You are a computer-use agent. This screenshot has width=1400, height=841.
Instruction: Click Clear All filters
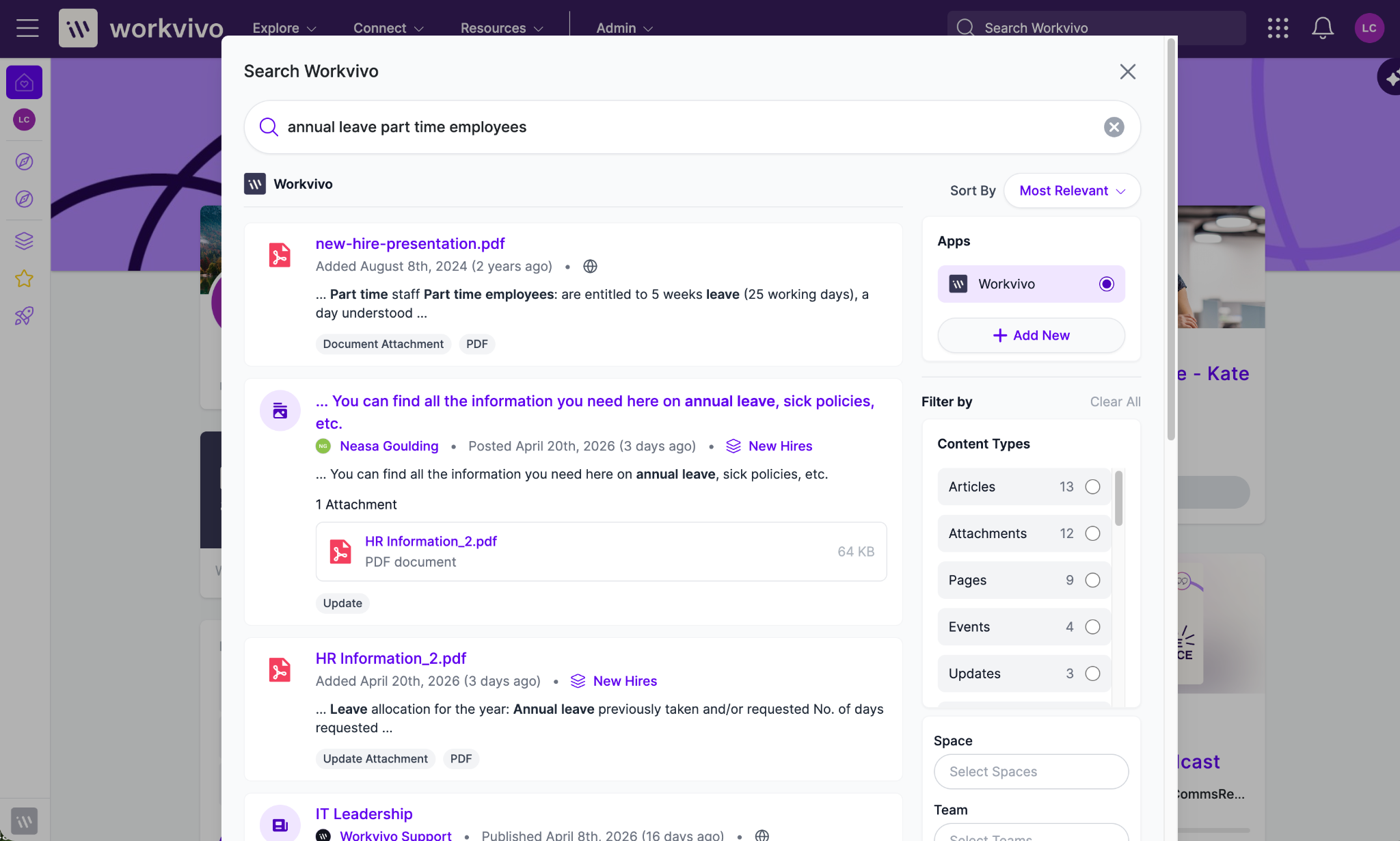point(1115,402)
